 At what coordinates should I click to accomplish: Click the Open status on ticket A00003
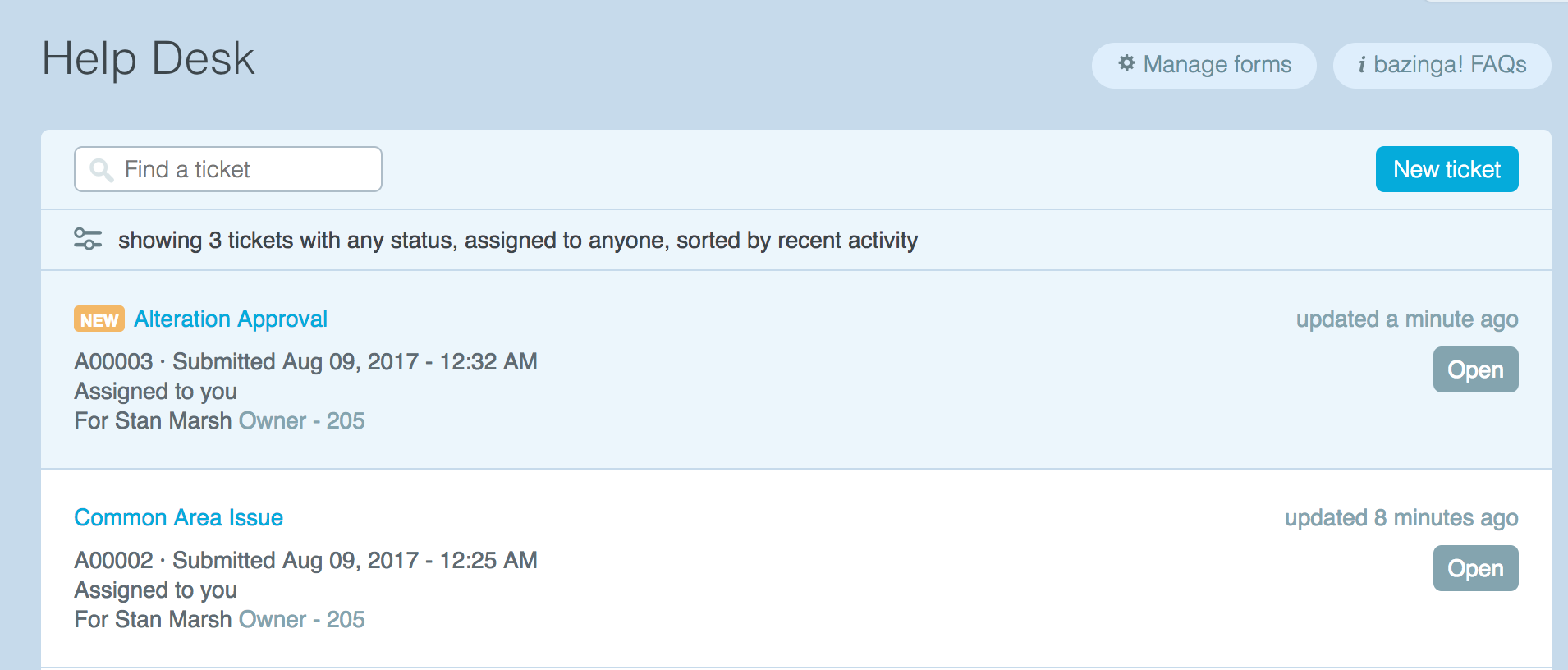tap(1475, 369)
